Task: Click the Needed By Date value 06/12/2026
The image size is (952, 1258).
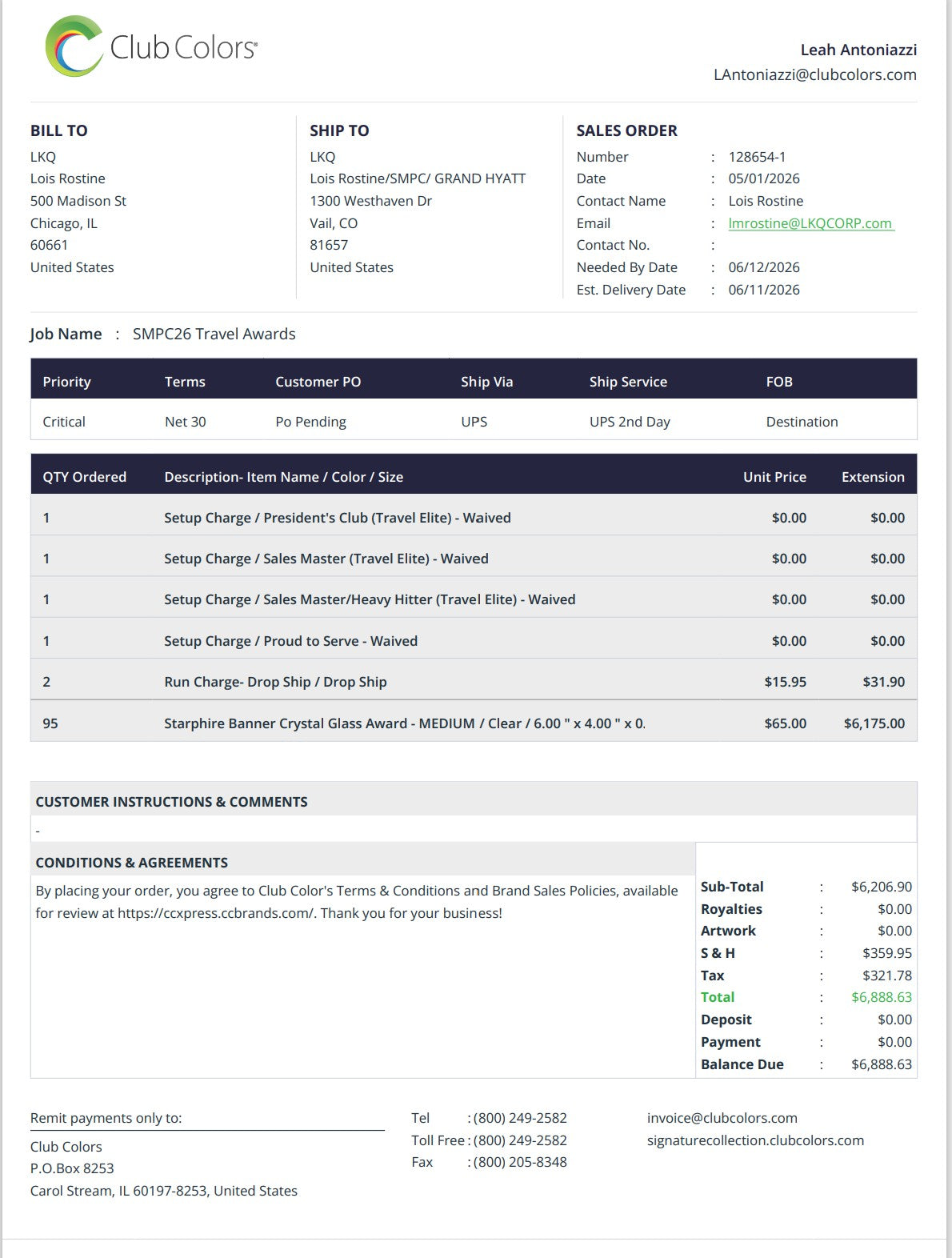Action: [x=764, y=267]
